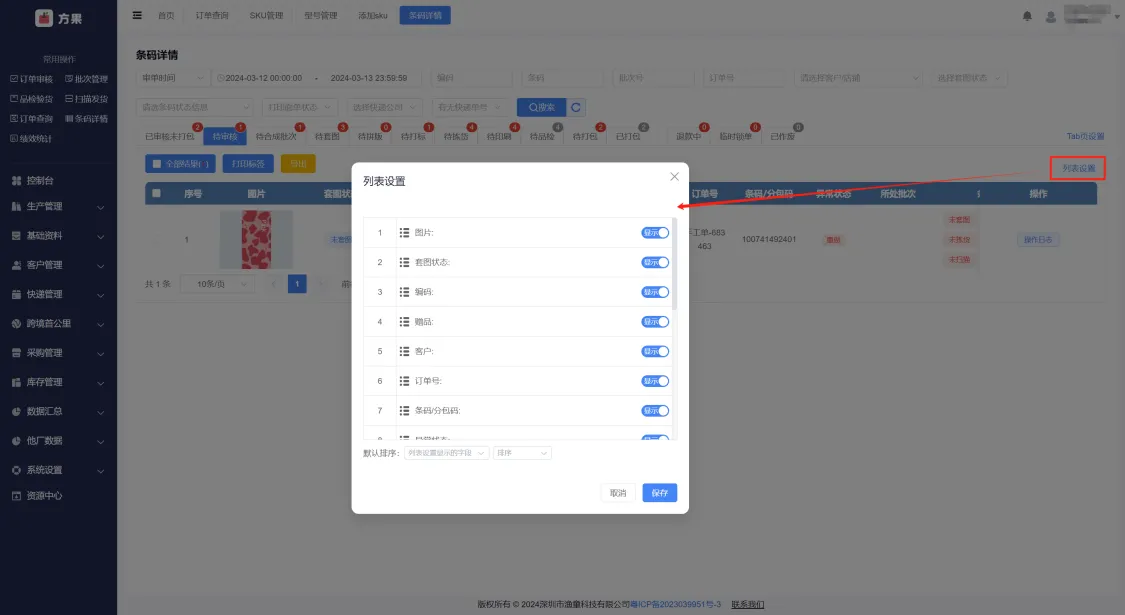Open 订单审核 shortcut in sidebar
The width and height of the screenshot is (1125, 615).
click(x=32, y=79)
